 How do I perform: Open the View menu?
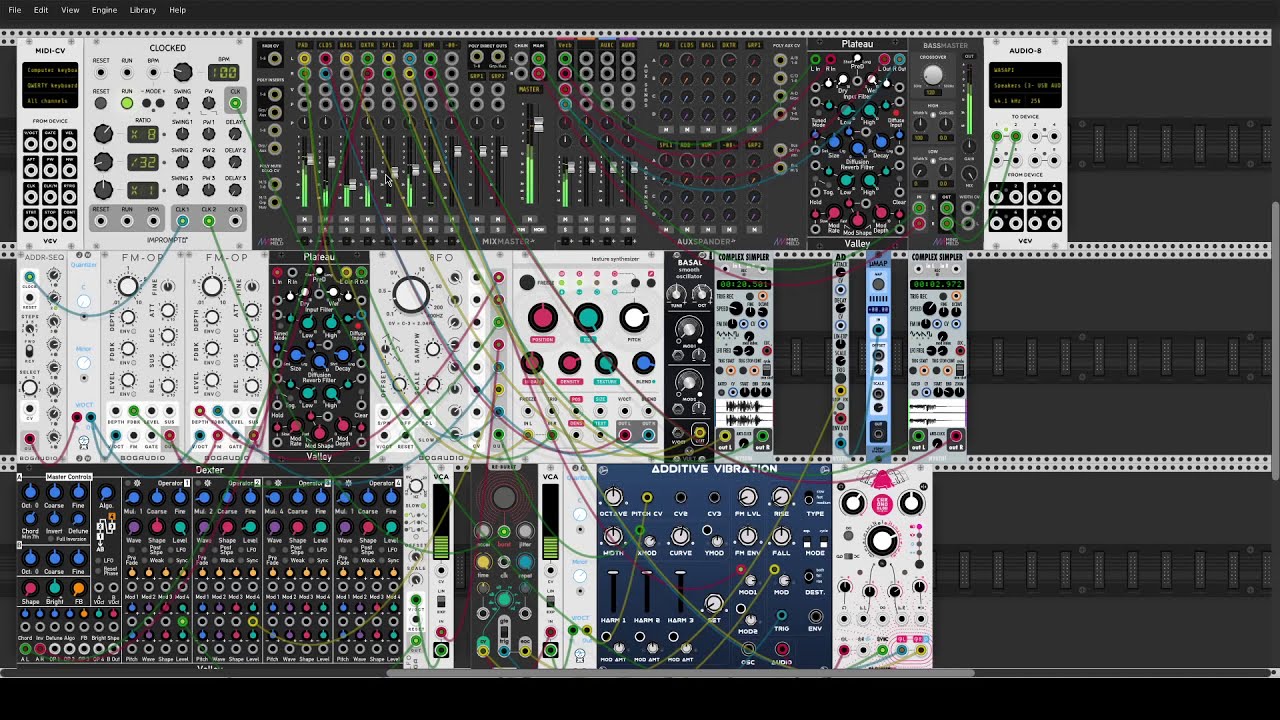click(x=70, y=10)
